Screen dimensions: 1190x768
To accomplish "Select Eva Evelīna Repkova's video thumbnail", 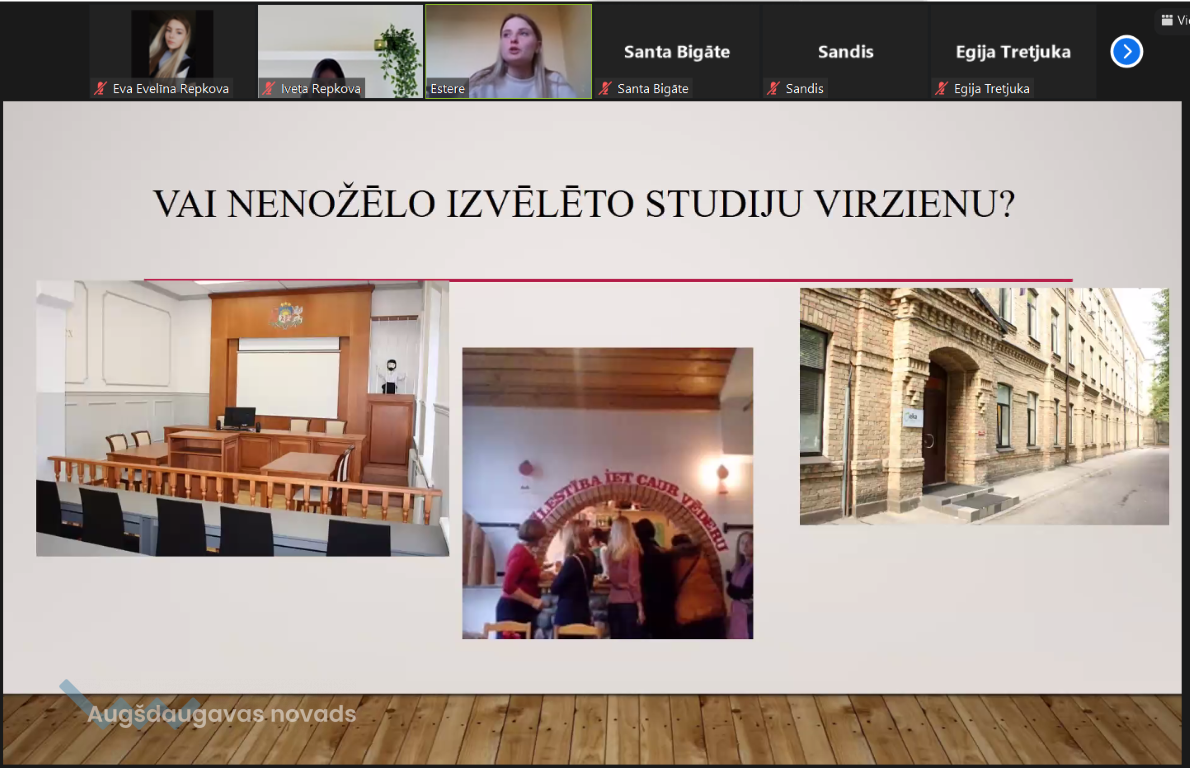I will (x=172, y=45).
